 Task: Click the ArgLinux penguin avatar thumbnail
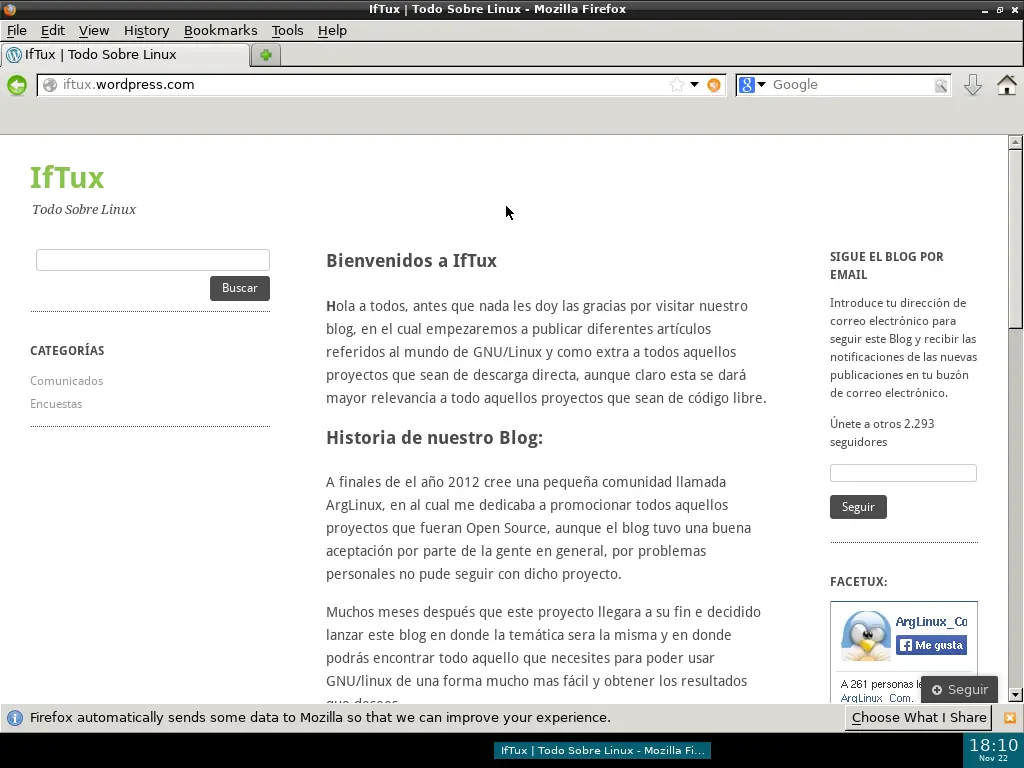(x=866, y=635)
